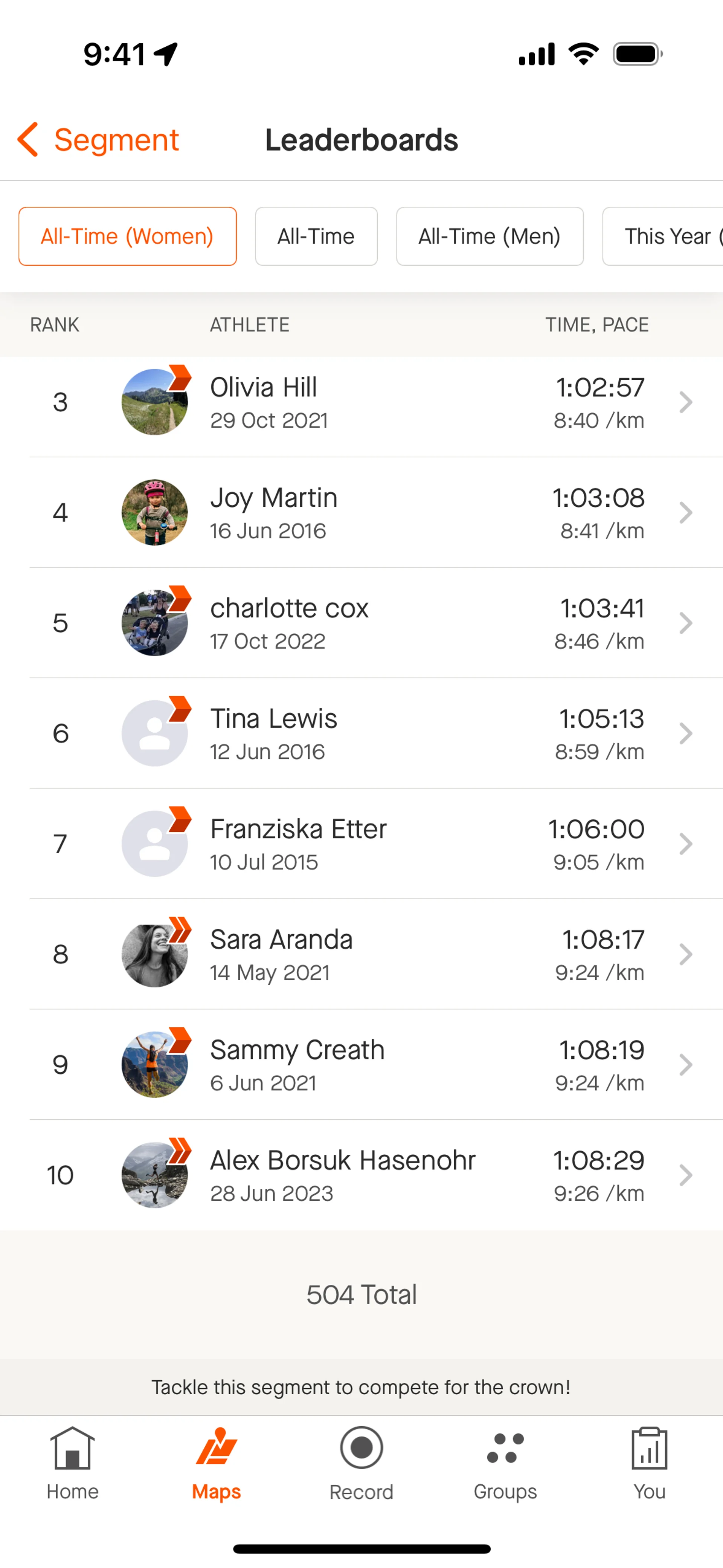Tap Tina Lewis's default avatar icon
This screenshot has height=1568, width=723.
(x=155, y=733)
